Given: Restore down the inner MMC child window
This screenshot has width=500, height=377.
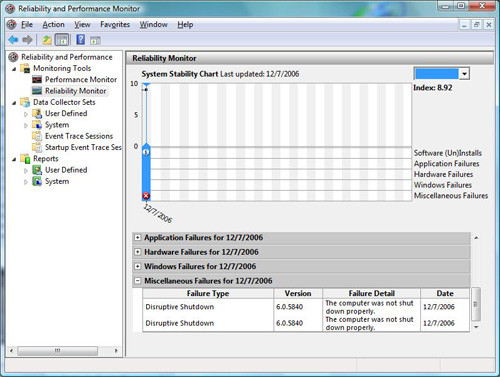Looking at the screenshot, I should tap(477, 24).
